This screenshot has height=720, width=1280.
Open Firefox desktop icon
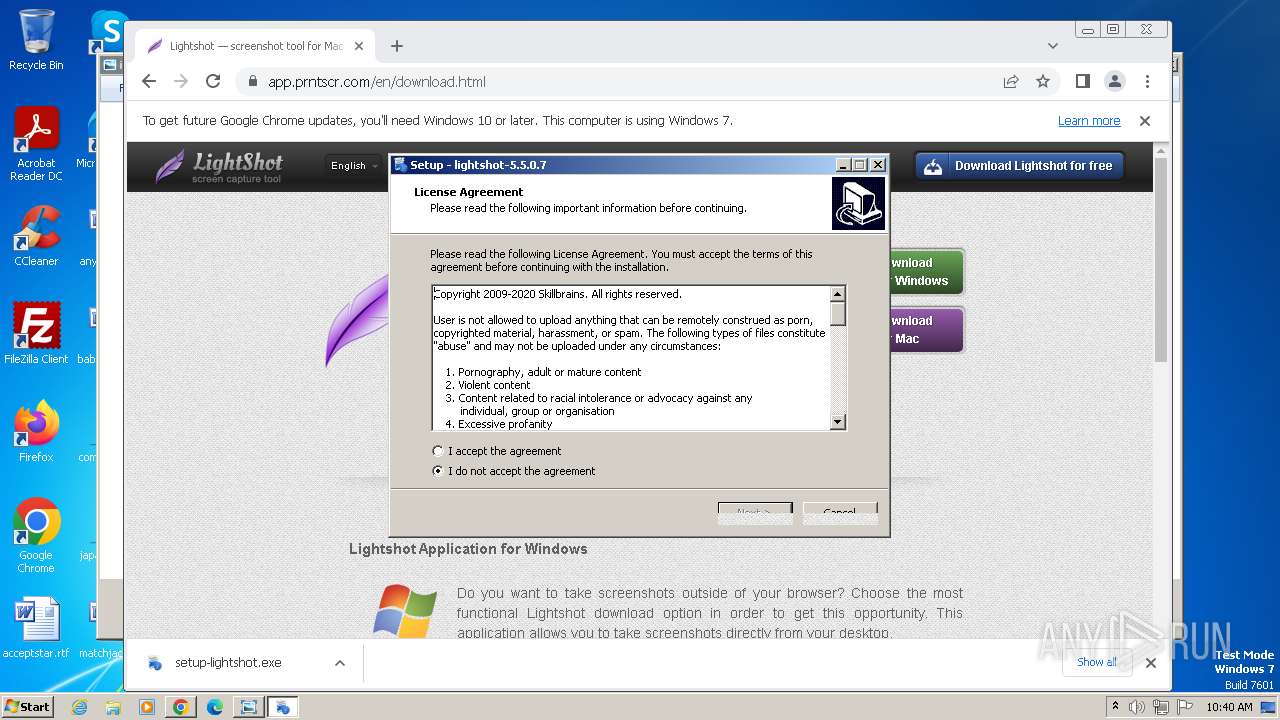(36, 431)
